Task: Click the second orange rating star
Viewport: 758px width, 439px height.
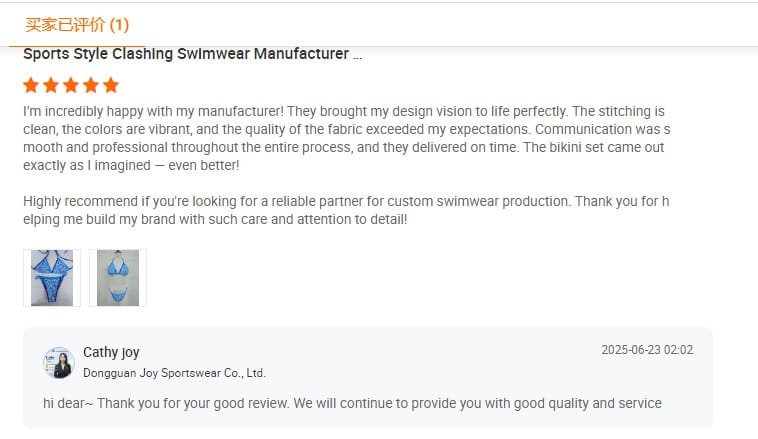Action: pos(51,85)
